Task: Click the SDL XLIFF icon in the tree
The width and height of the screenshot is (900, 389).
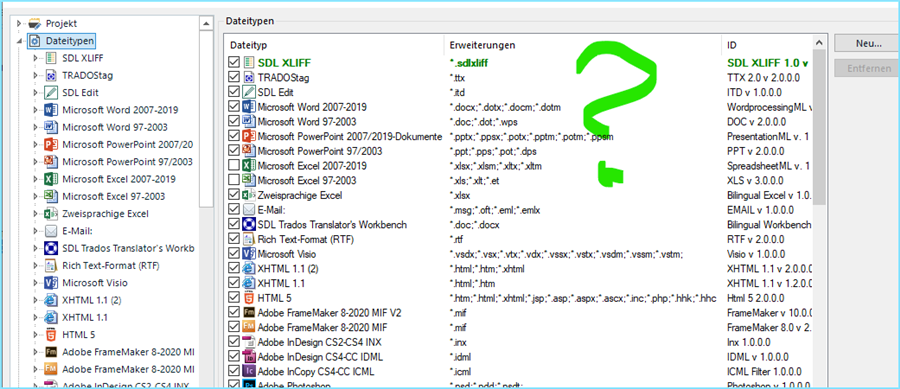Action: [x=51, y=58]
